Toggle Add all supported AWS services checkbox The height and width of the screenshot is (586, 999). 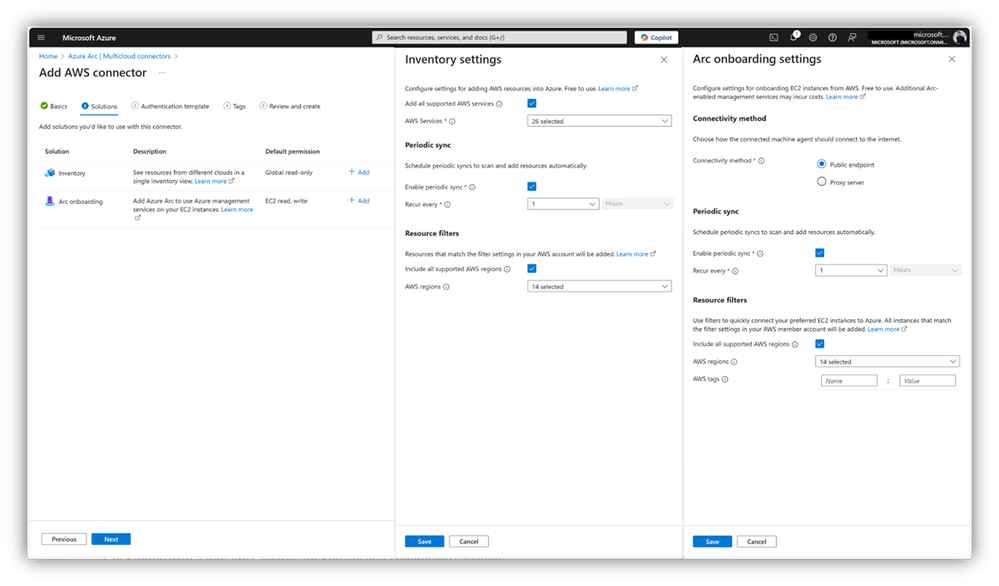click(532, 103)
